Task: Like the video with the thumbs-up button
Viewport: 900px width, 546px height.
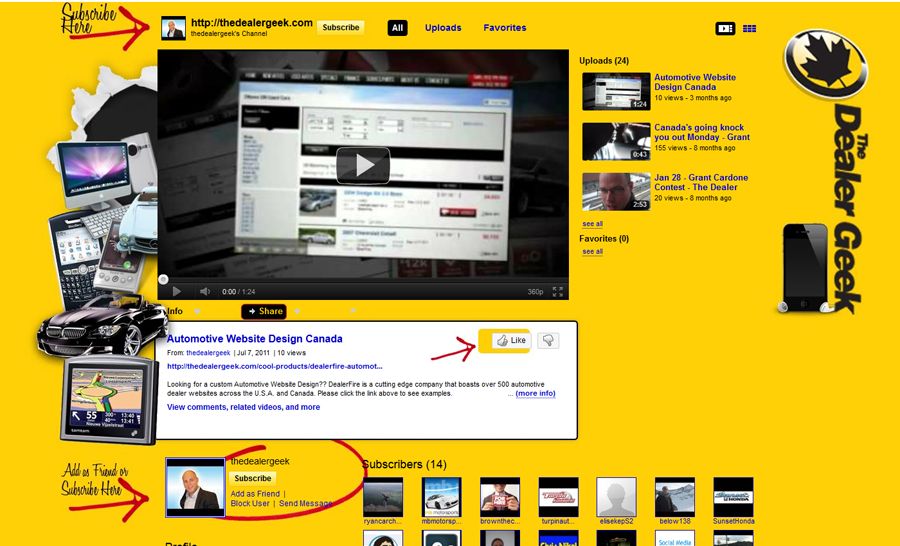Action: 511,340
